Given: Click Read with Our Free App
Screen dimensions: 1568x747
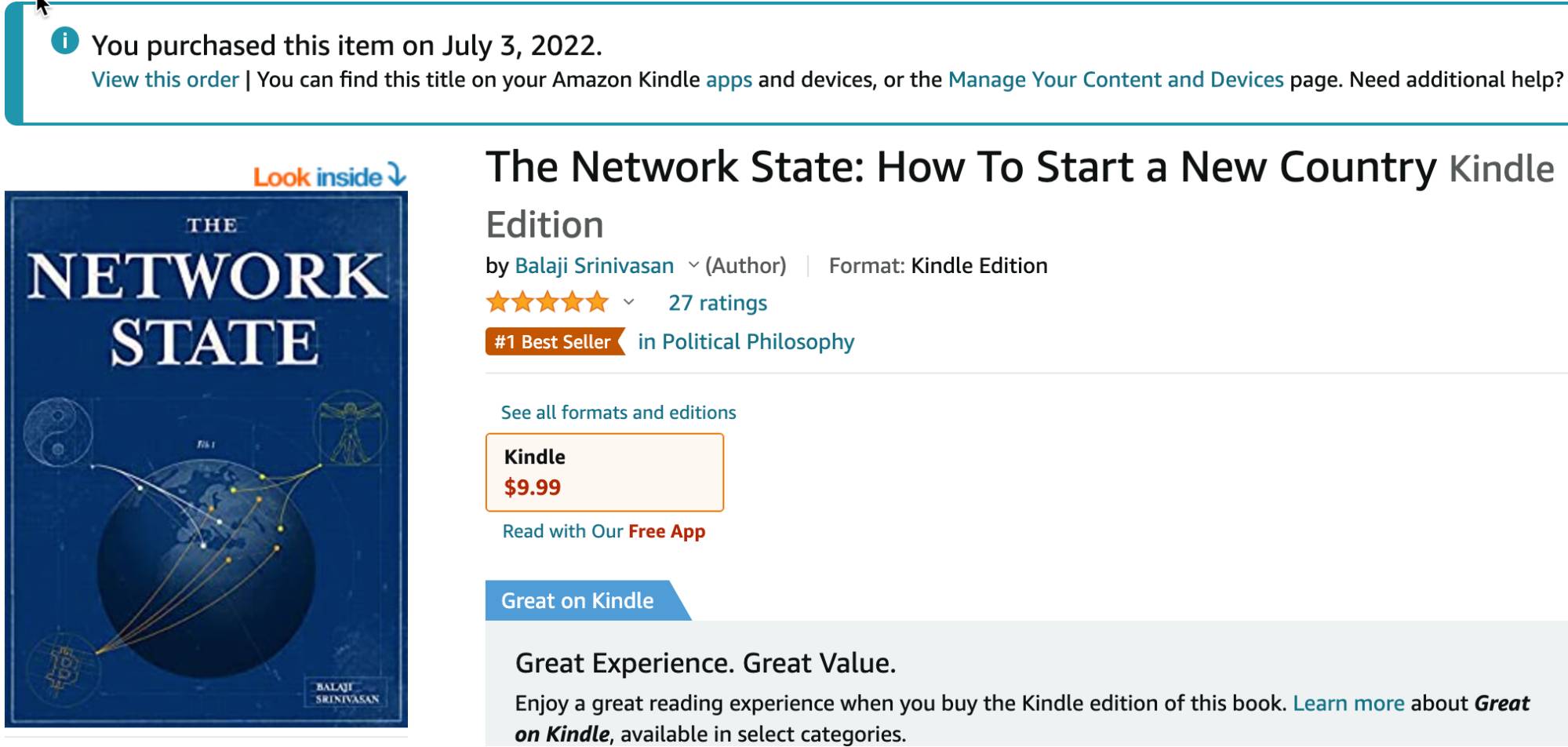Looking at the screenshot, I should (x=603, y=531).
